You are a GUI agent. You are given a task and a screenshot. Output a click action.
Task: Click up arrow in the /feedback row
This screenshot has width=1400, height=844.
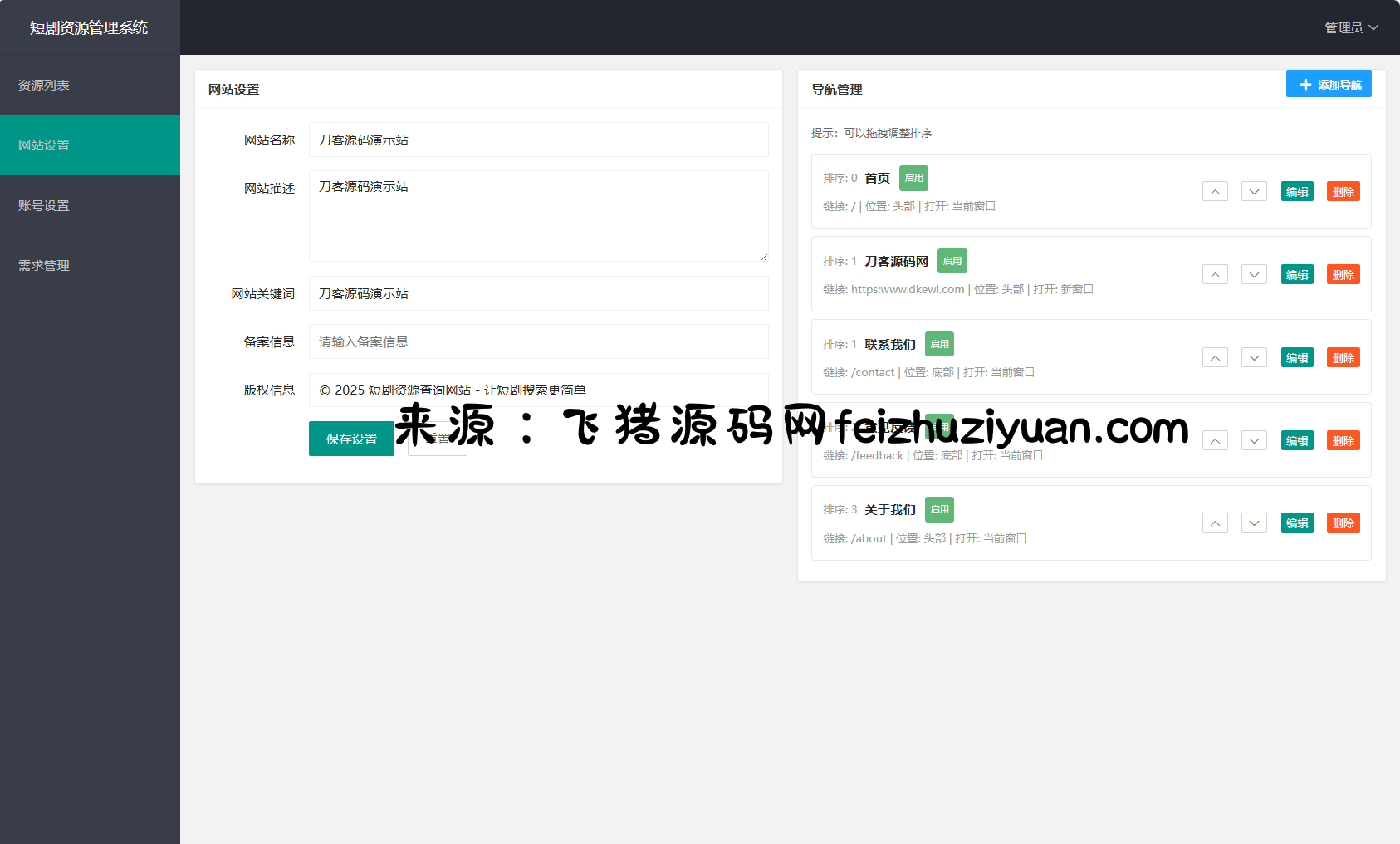[x=1215, y=441]
